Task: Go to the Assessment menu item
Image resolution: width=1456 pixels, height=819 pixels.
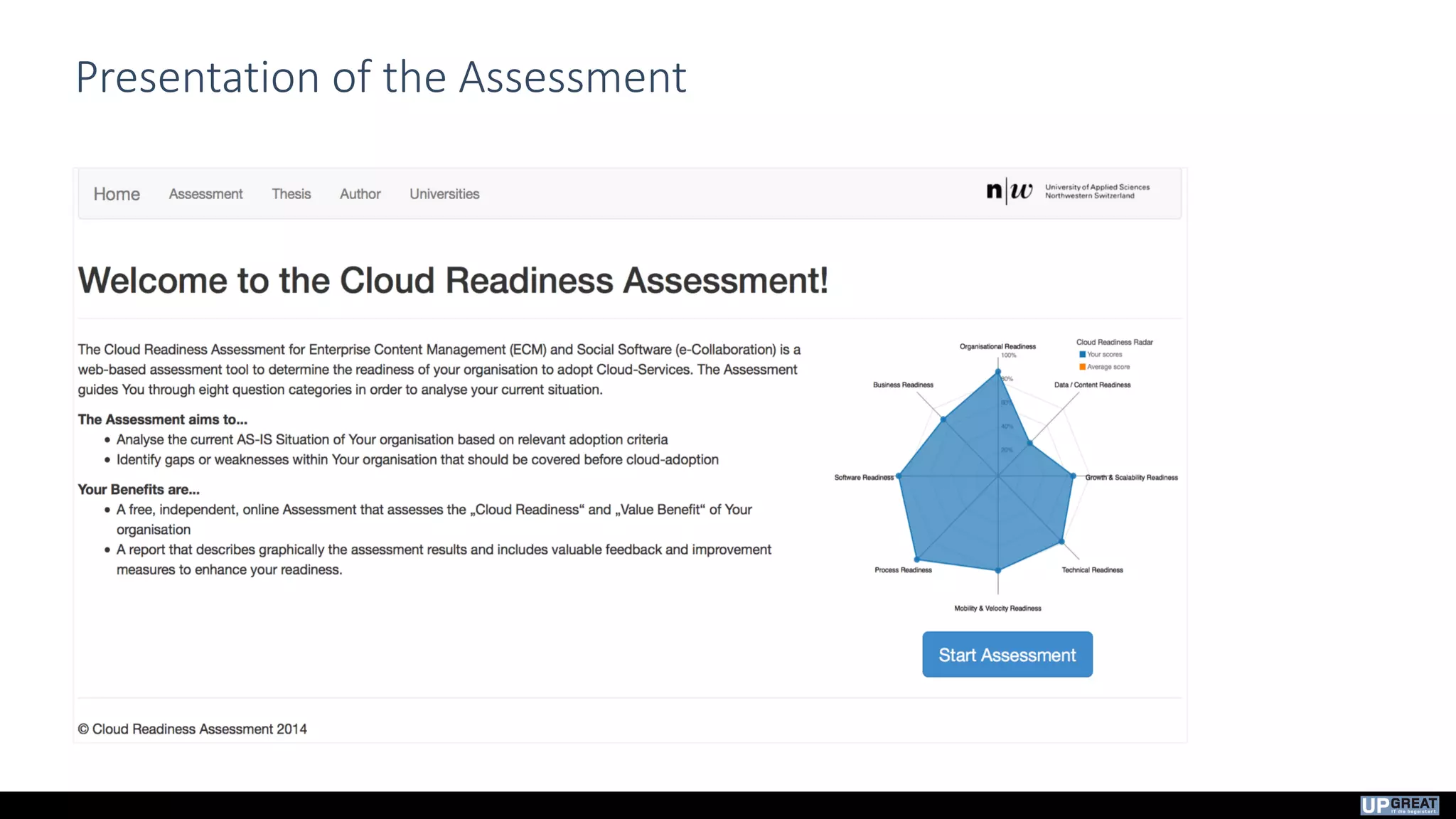Action: click(x=205, y=194)
